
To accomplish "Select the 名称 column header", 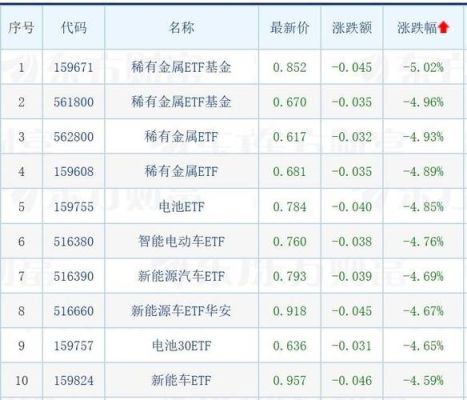I will 181,28.
